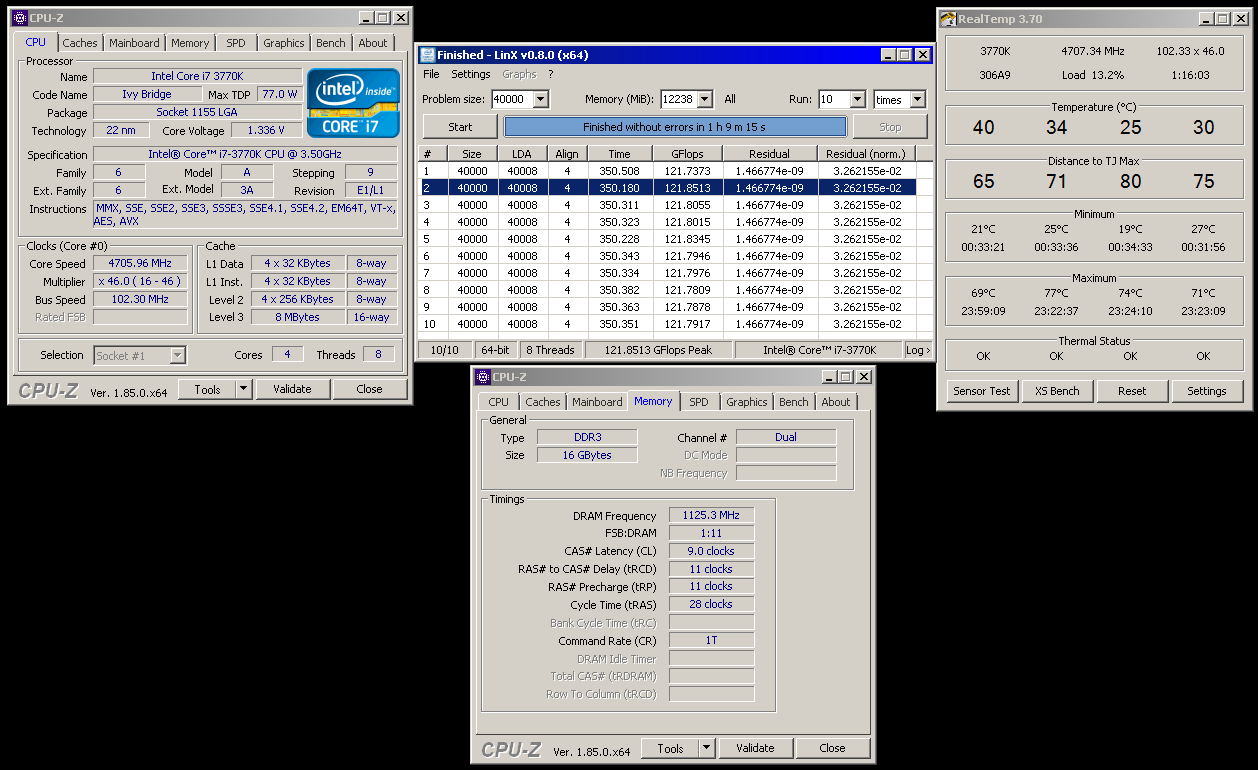Select LinX result row 10
The height and width of the screenshot is (770, 1258).
(668, 324)
